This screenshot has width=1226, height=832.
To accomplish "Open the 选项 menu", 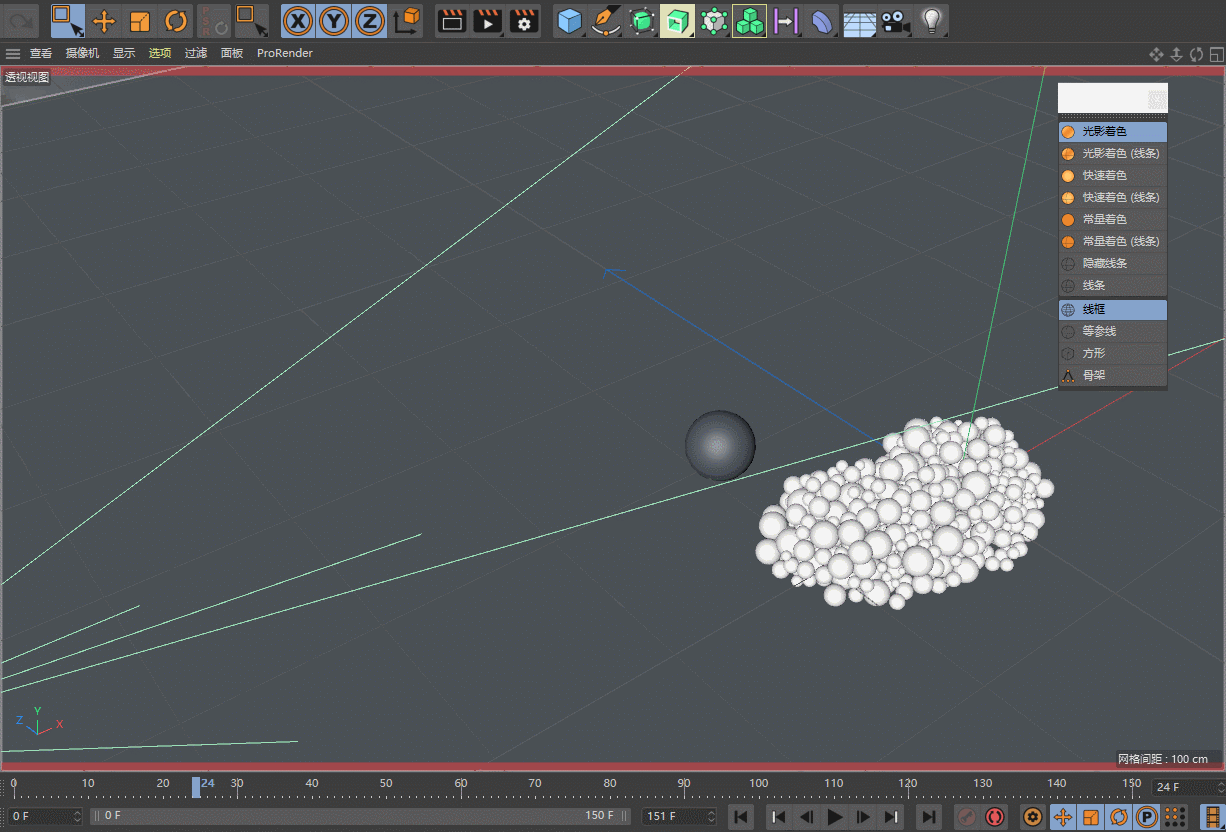I will tap(160, 53).
